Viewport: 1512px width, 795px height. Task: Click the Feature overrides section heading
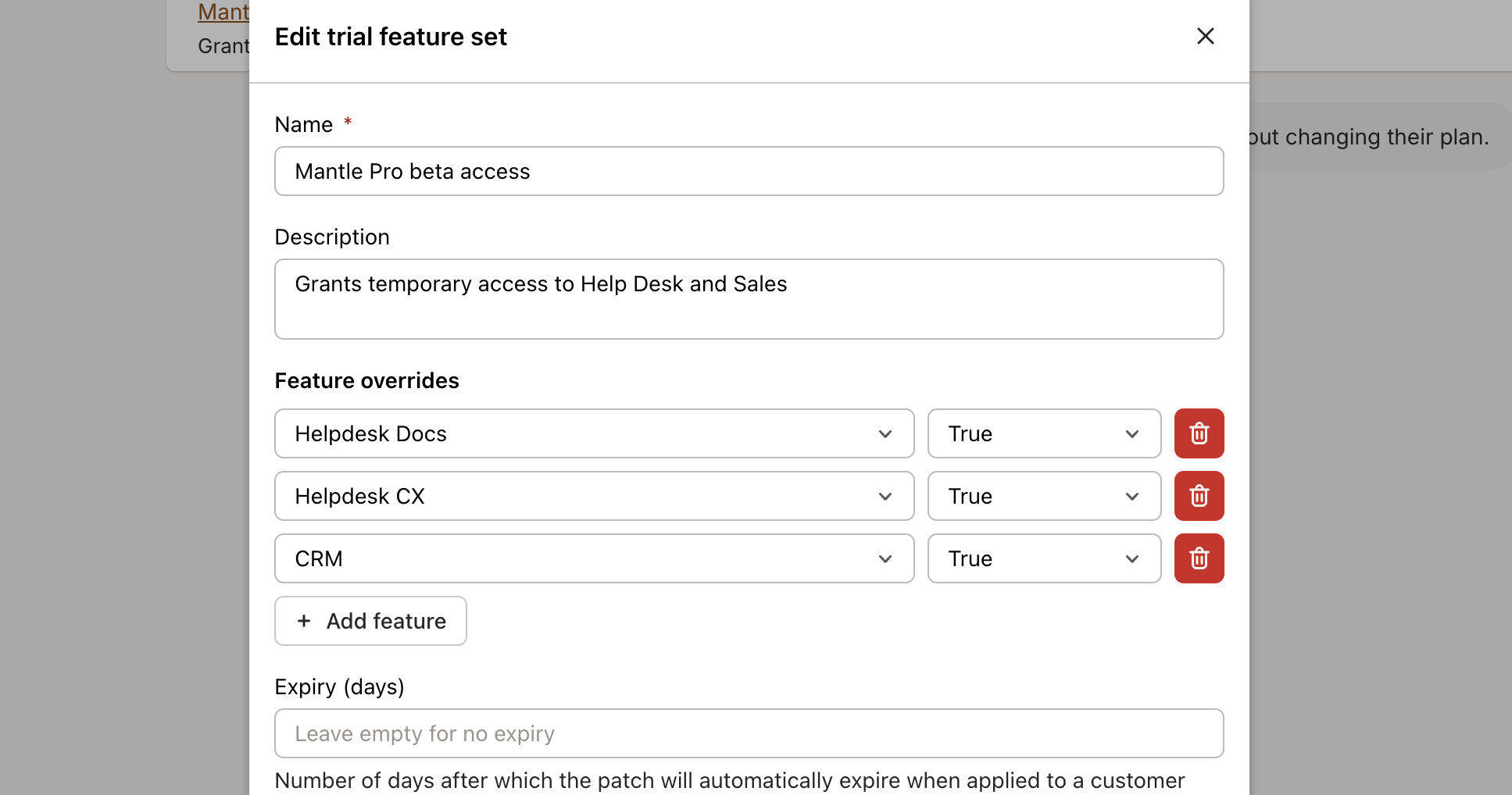click(x=366, y=380)
